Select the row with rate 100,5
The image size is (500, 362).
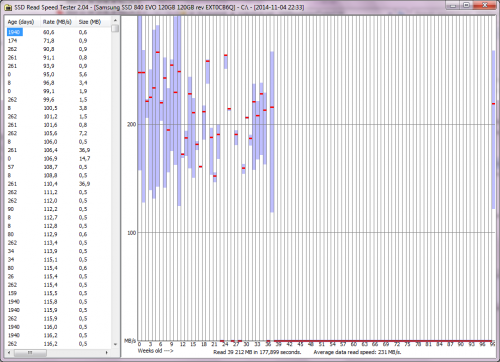tap(58, 108)
